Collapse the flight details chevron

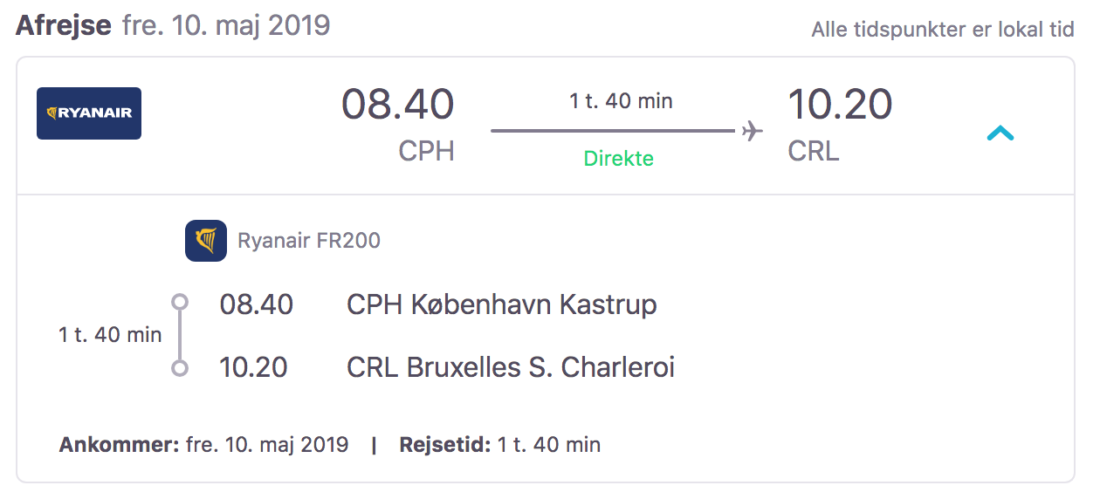[1000, 132]
